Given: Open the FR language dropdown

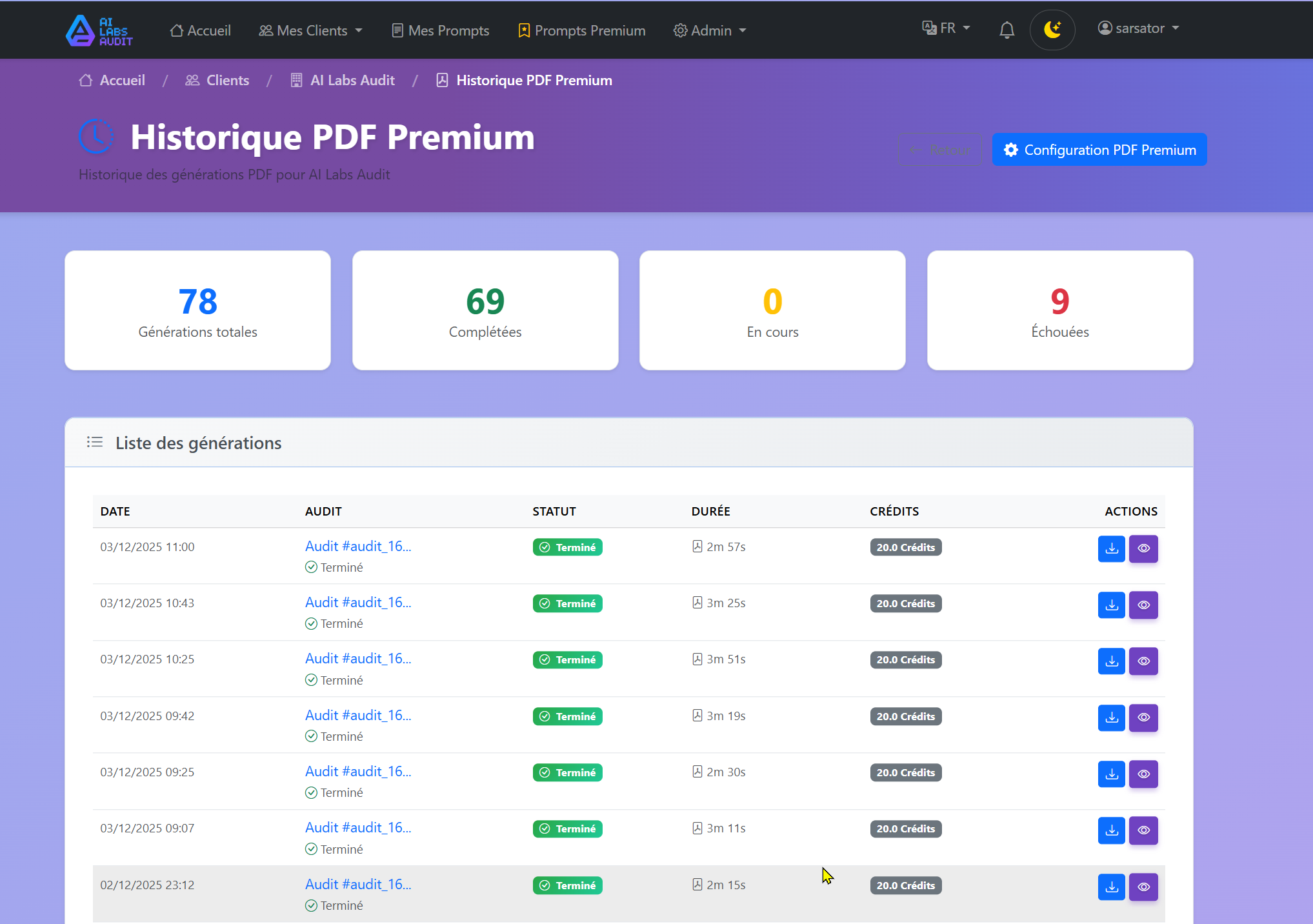Looking at the screenshot, I should [x=946, y=28].
